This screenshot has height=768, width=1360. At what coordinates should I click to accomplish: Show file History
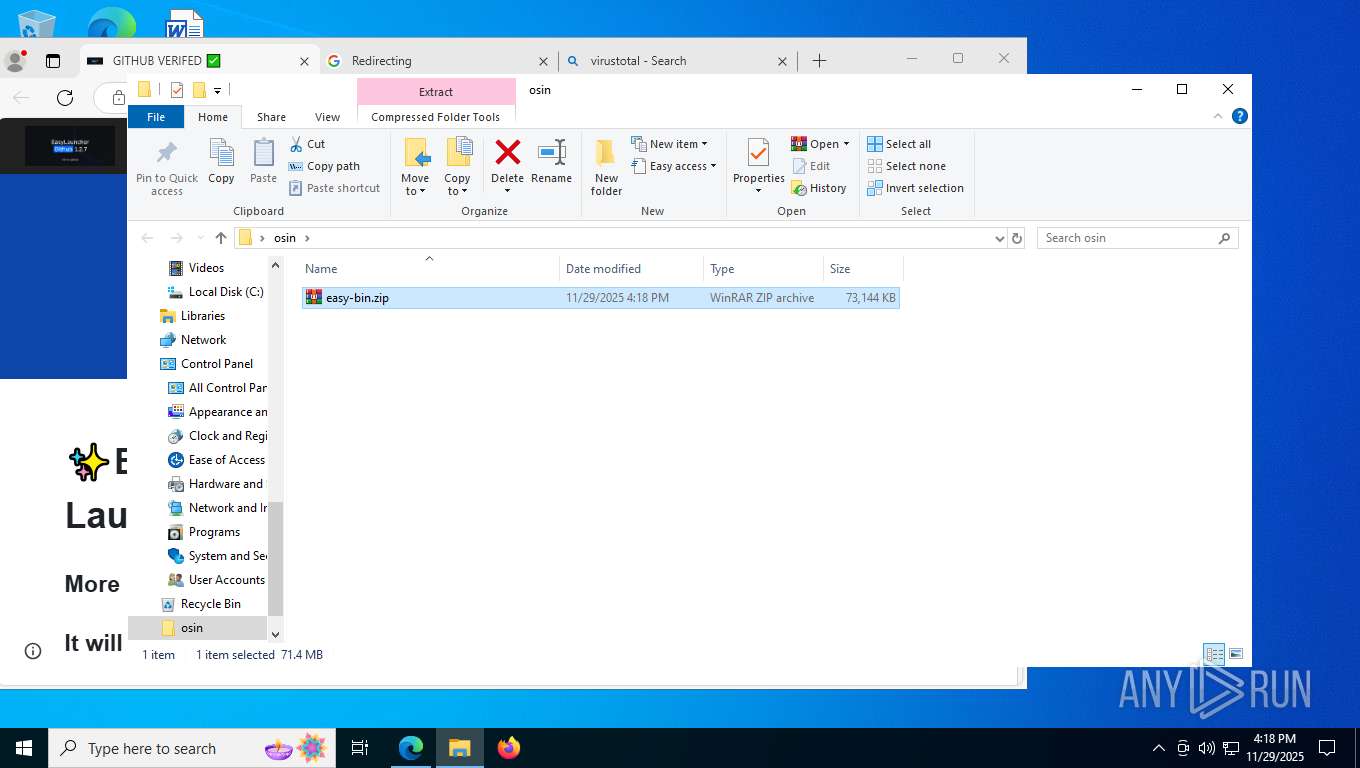(x=819, y=188)
